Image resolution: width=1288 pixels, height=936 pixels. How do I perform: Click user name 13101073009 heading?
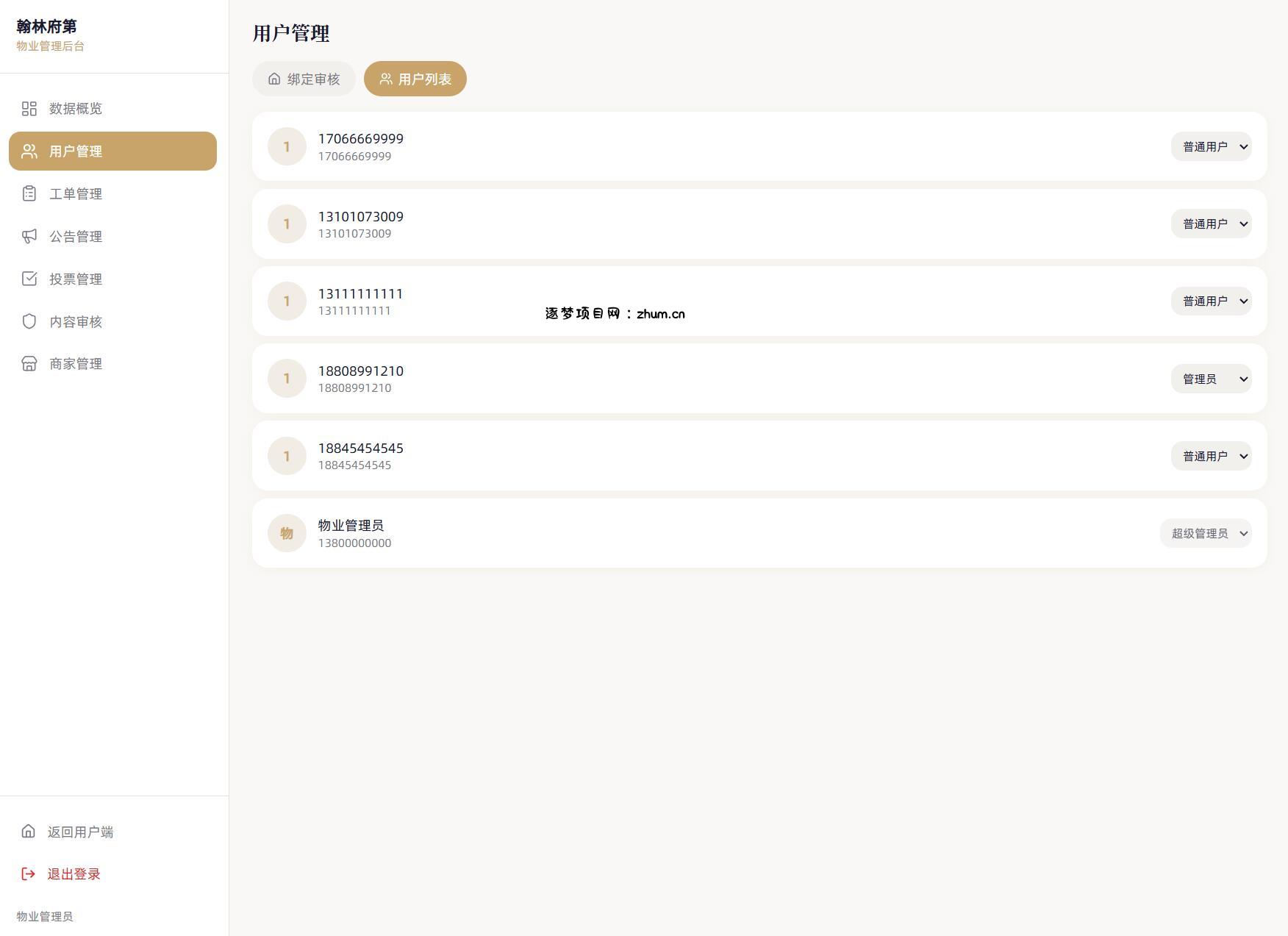click(360, 217)
